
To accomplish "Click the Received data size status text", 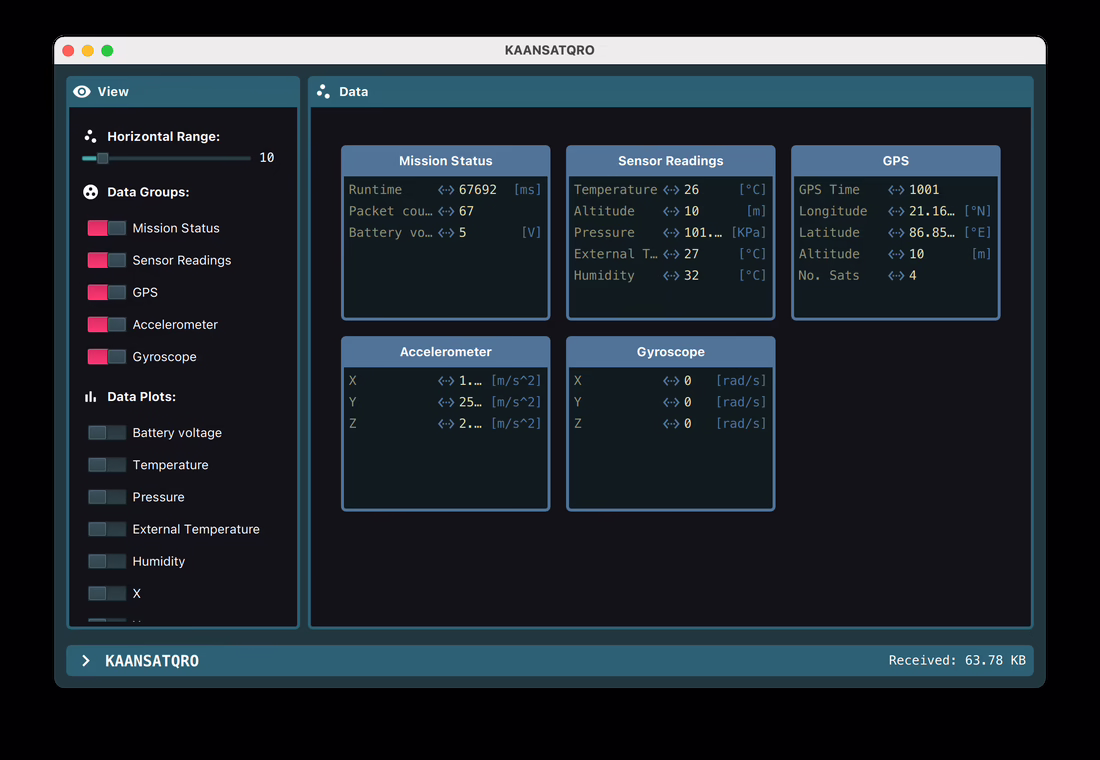I will point(955,661).
